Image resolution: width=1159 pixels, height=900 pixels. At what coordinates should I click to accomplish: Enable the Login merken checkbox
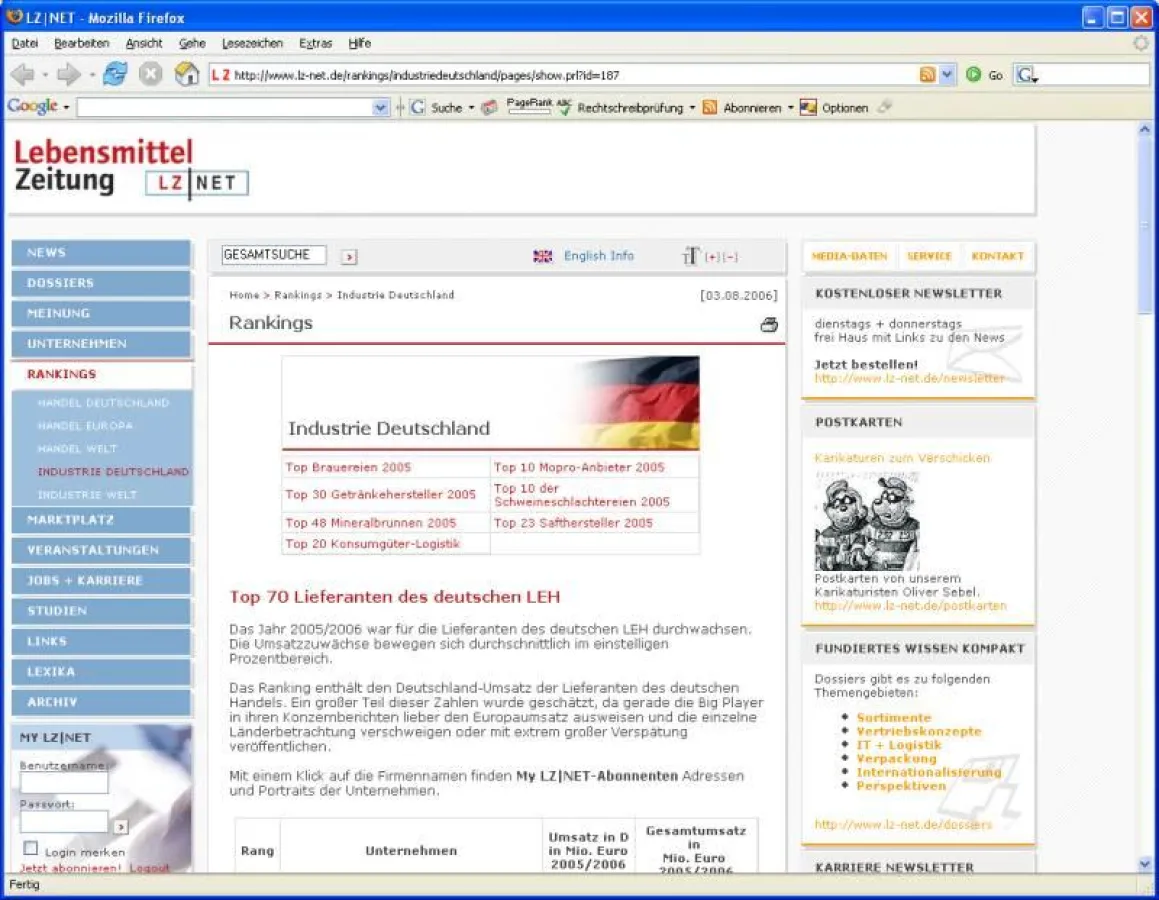click(31, 850)
